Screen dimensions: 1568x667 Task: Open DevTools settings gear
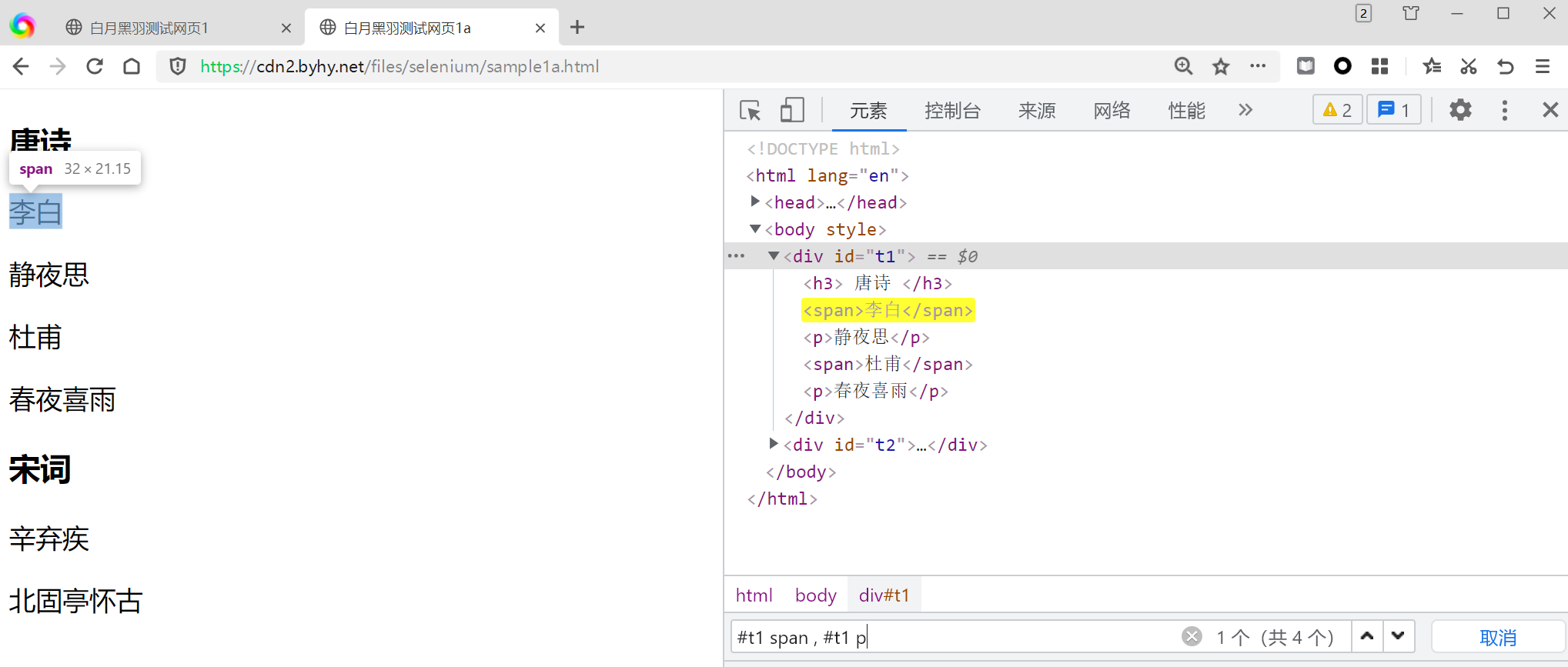(1460, 110)
